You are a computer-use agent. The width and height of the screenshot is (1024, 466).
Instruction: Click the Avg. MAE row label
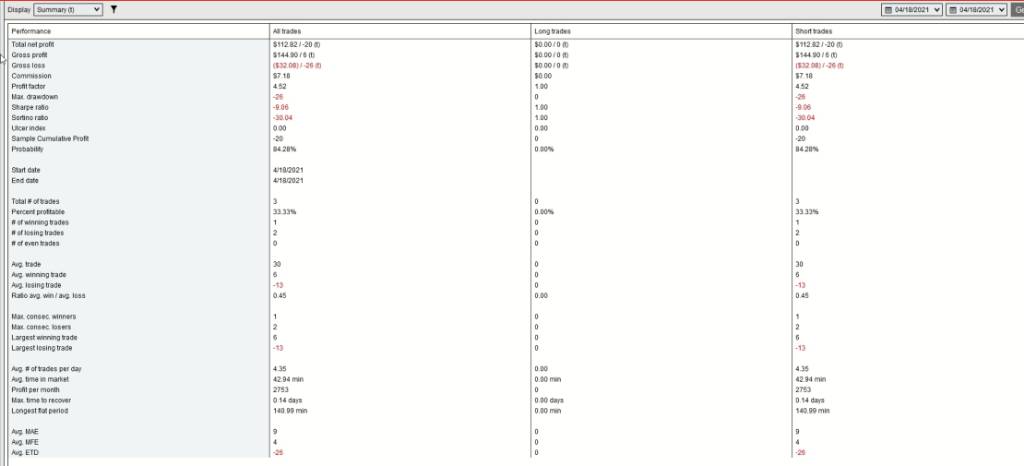25,431
